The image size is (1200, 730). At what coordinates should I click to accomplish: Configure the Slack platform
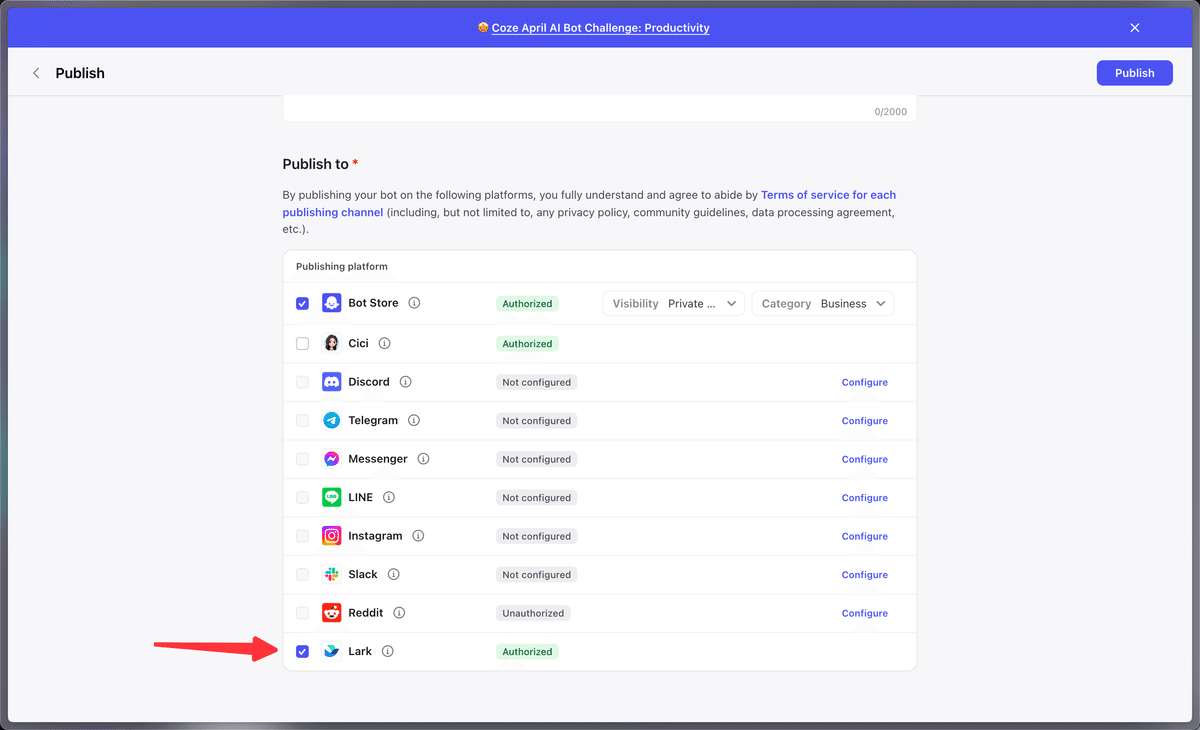pos(865,575)
